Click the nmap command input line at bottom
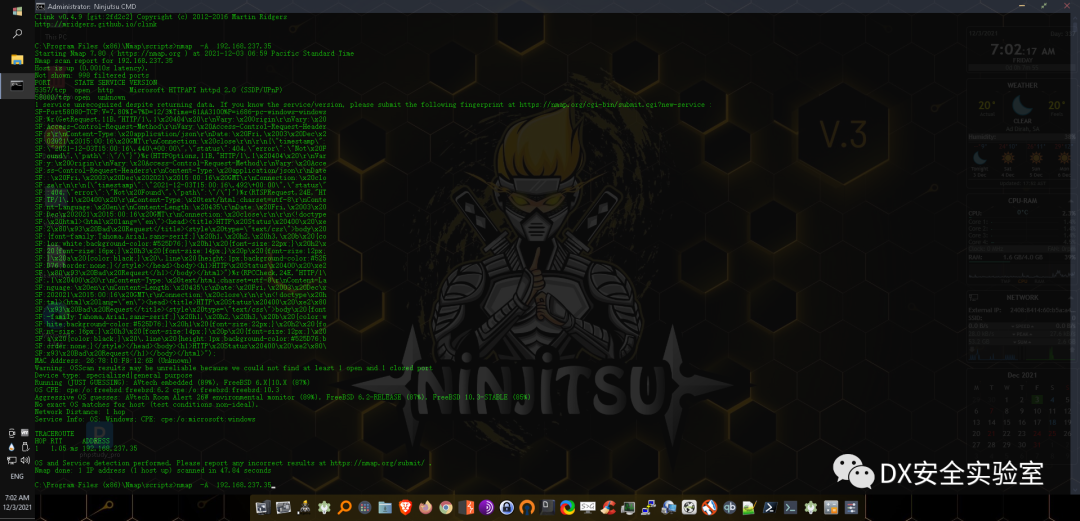This screenshot has width=1080, height=521. [154, 485]
